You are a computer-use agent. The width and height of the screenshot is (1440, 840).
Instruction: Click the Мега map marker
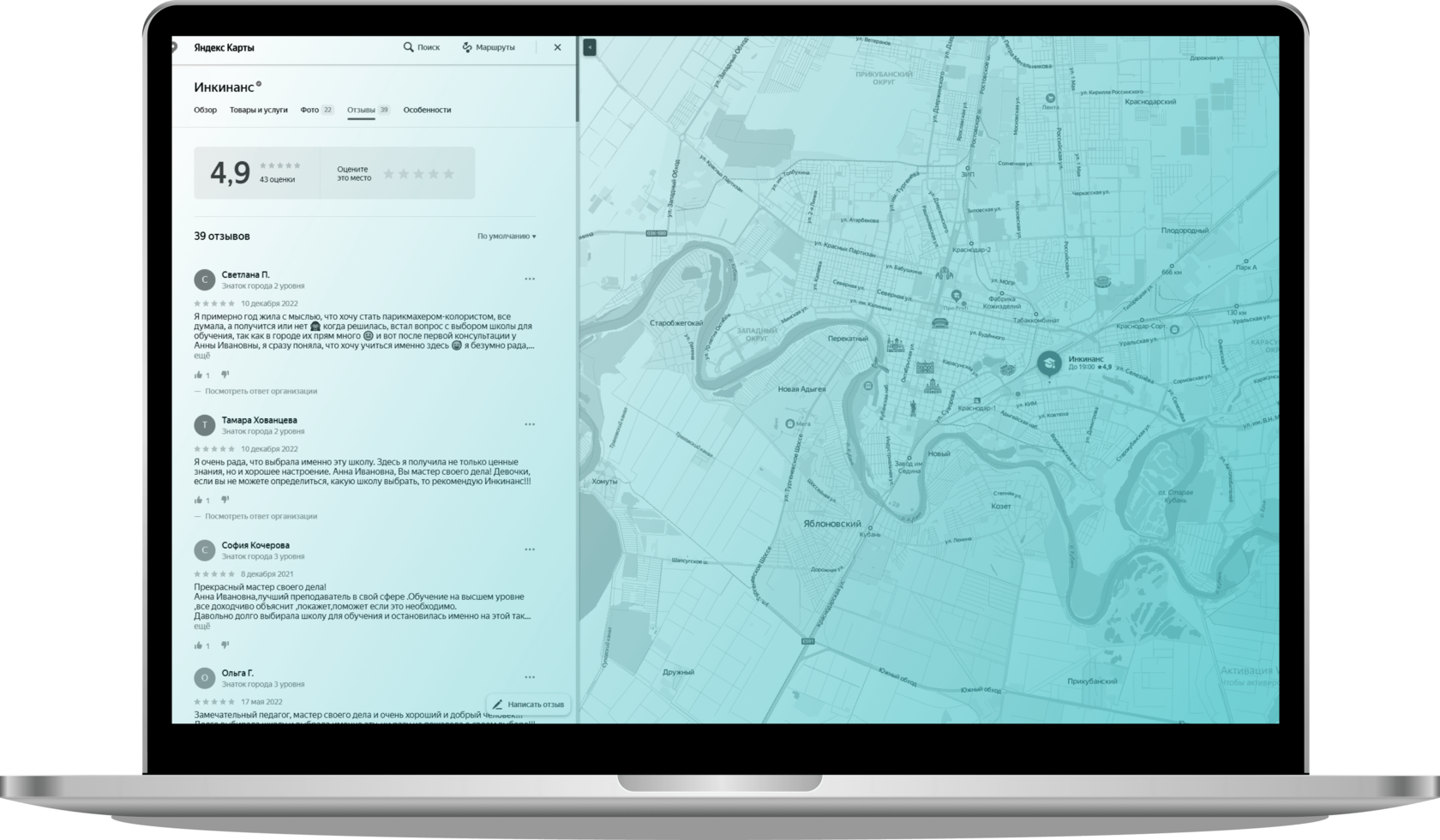[x=789, y=423]
